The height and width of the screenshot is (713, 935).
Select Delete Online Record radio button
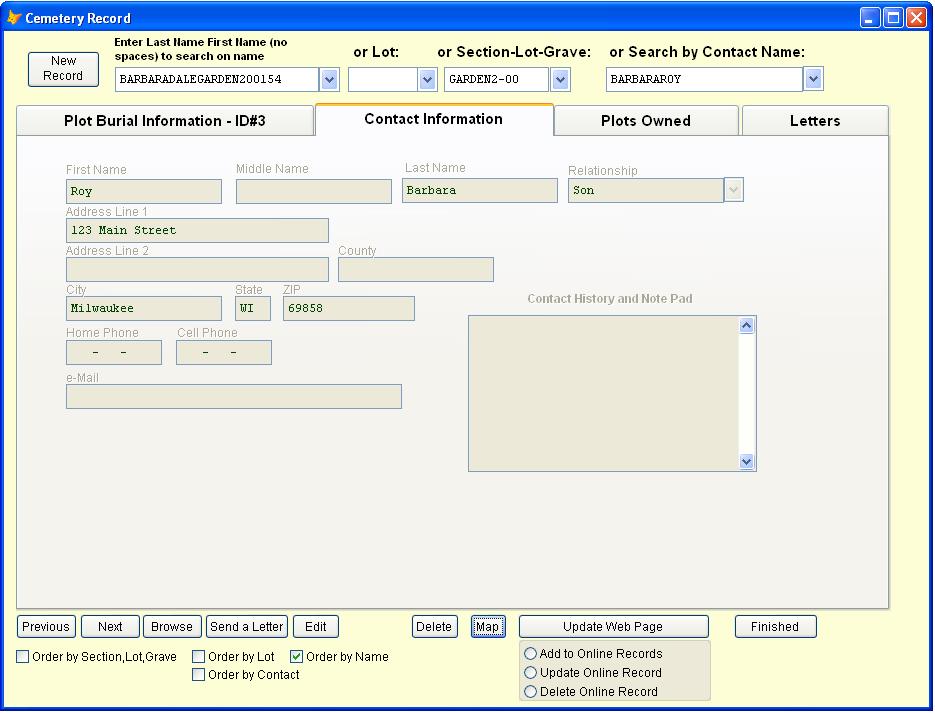click(530, 692)
